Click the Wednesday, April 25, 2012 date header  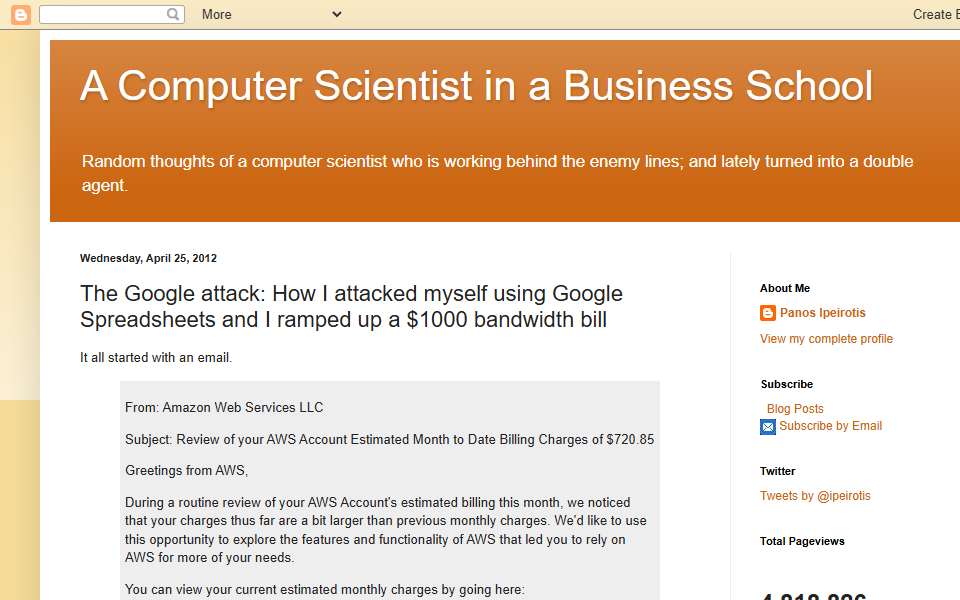pos(148,258)
